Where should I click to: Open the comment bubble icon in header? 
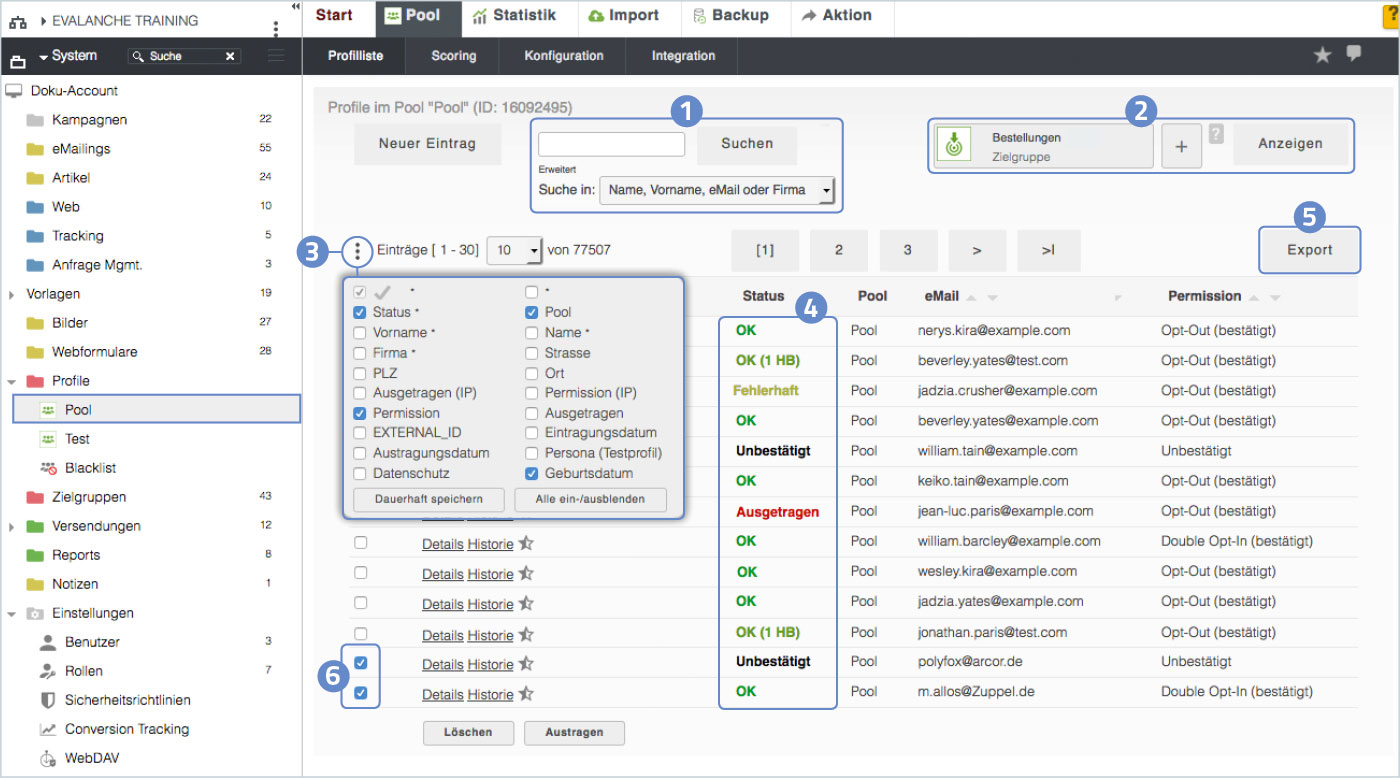(x=1354, y=54)
